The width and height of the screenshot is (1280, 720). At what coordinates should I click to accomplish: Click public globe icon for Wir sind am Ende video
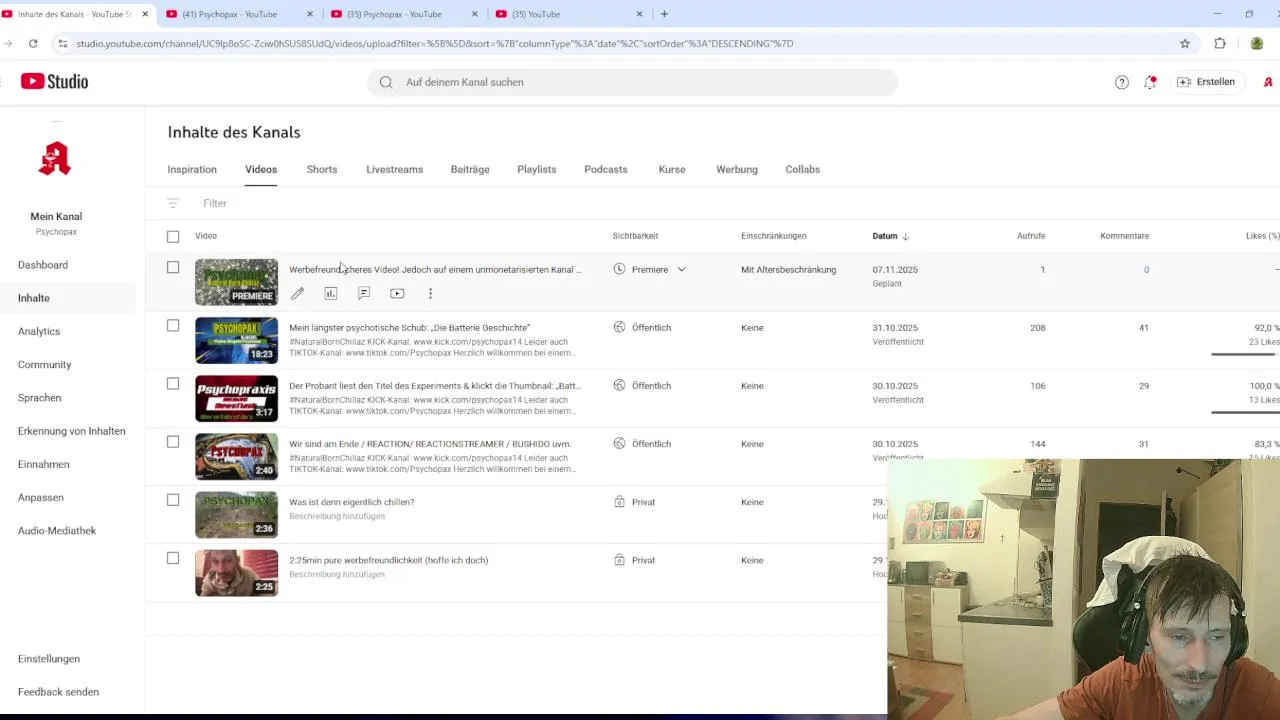(x=619, y=443)
